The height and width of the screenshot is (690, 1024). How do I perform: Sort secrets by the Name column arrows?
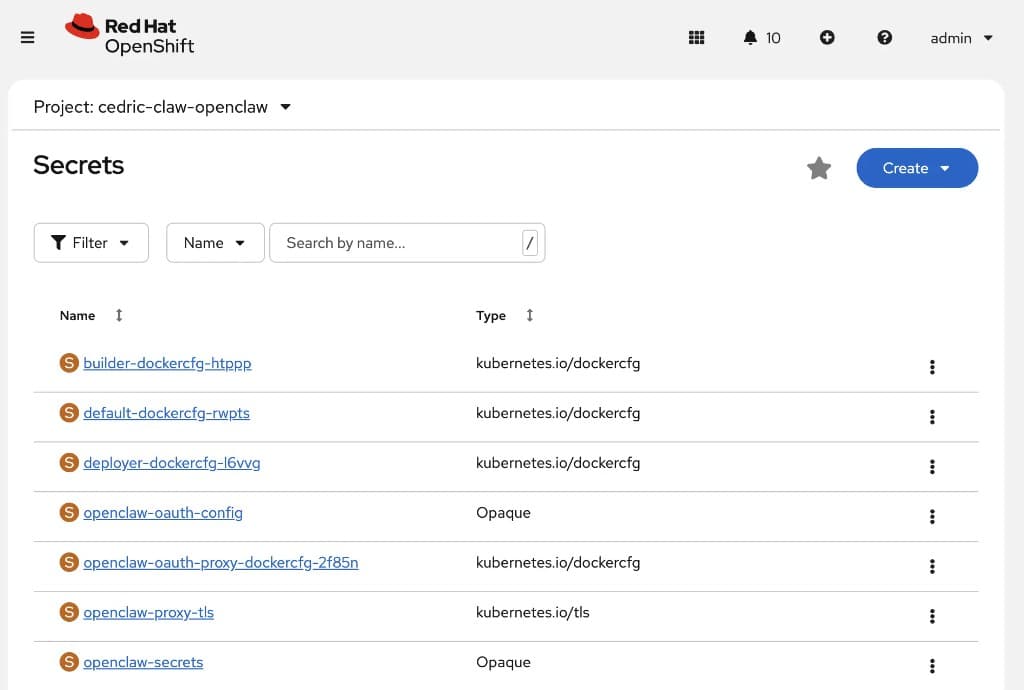point(118,315)
